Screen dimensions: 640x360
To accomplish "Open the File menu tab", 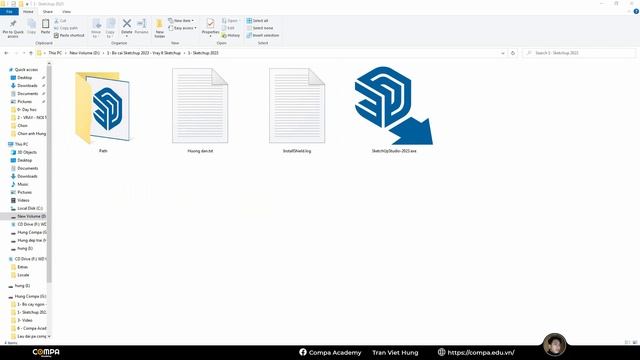I will 9,11.
